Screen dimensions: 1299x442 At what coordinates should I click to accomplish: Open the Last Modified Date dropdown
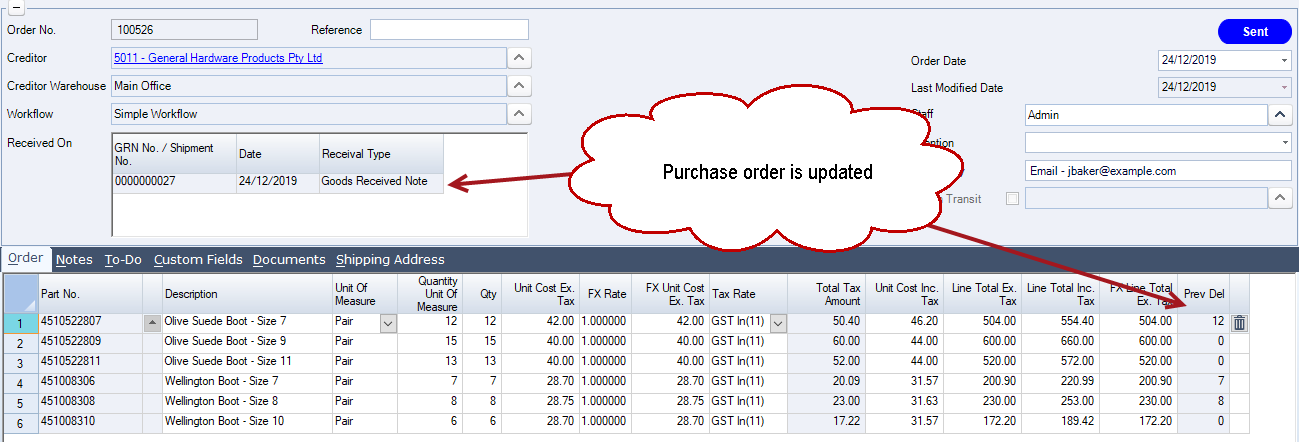(x=1284, y=88)
